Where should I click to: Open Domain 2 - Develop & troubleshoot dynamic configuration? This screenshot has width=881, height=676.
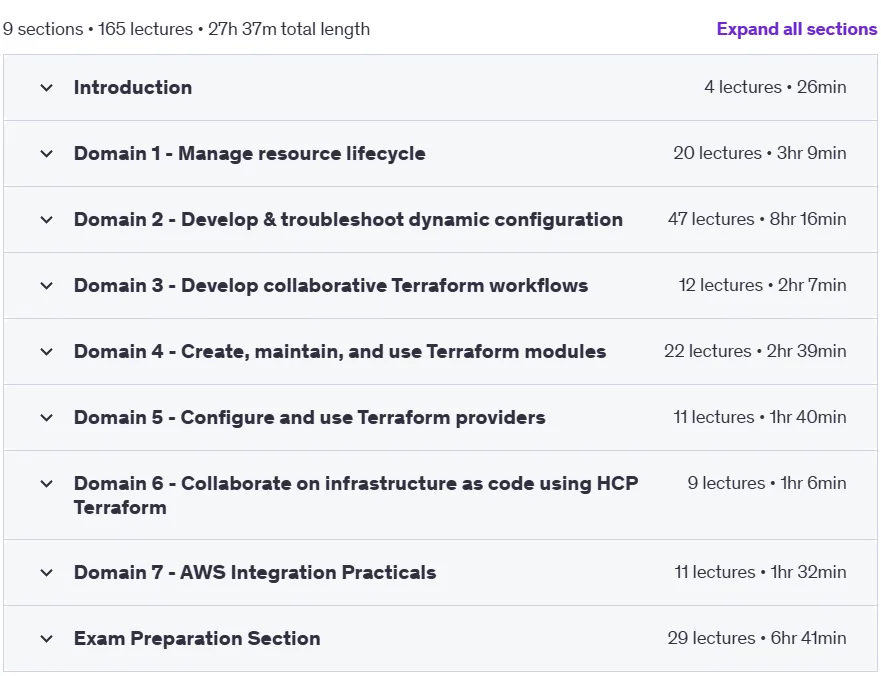[x=348, y=219]
